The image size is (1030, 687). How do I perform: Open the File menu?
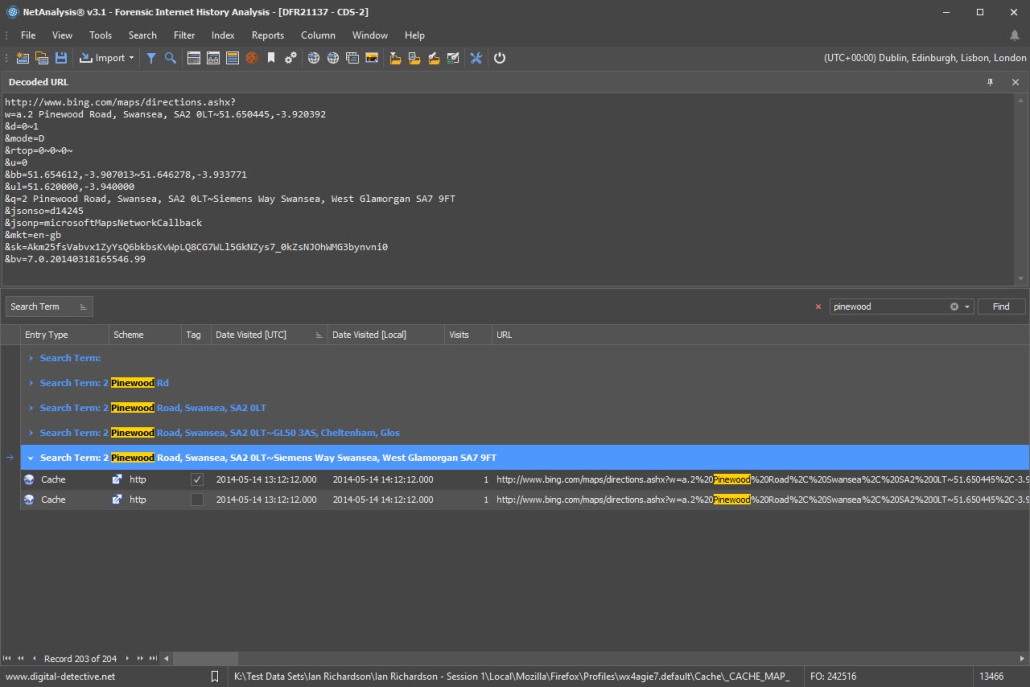click(28, 35)
